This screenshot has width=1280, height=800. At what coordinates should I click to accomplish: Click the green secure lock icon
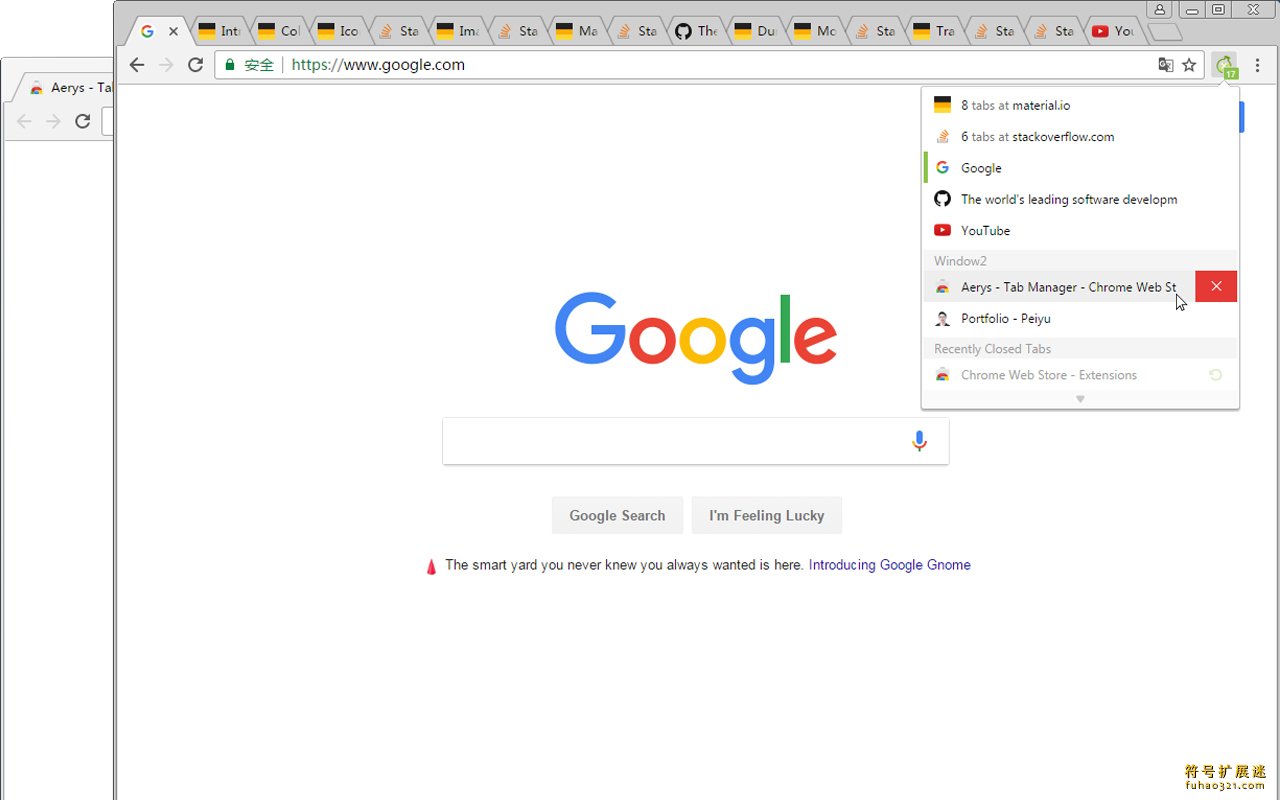pos(230,65)
